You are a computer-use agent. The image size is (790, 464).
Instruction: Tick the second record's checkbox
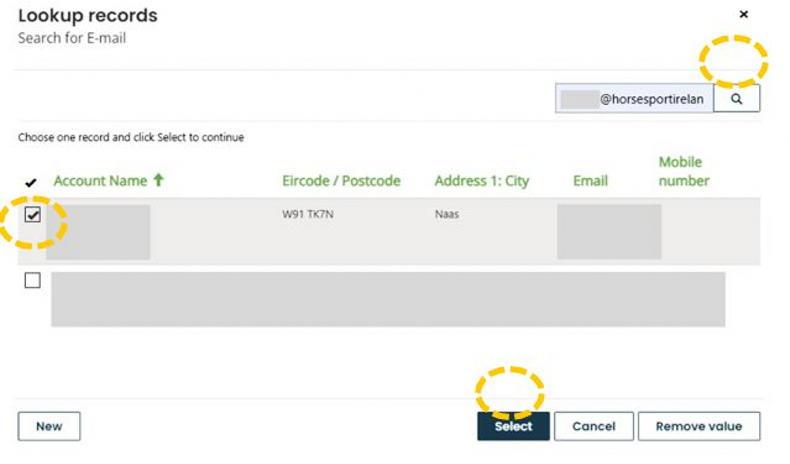[x=32, y=281]
